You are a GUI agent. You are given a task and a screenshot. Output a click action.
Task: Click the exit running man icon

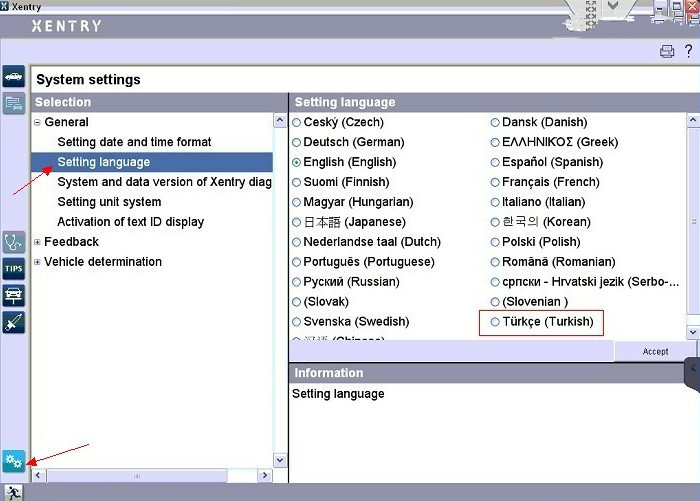13,493
